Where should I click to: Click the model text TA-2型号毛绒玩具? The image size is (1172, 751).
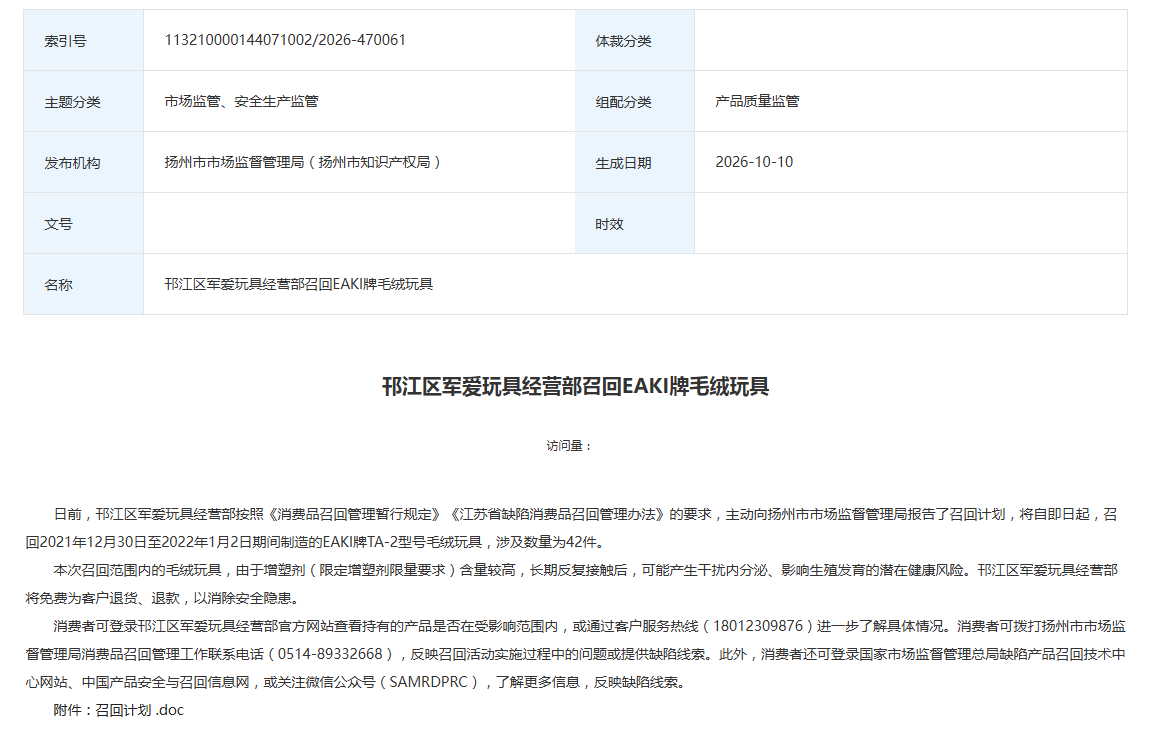coord(424,543)
